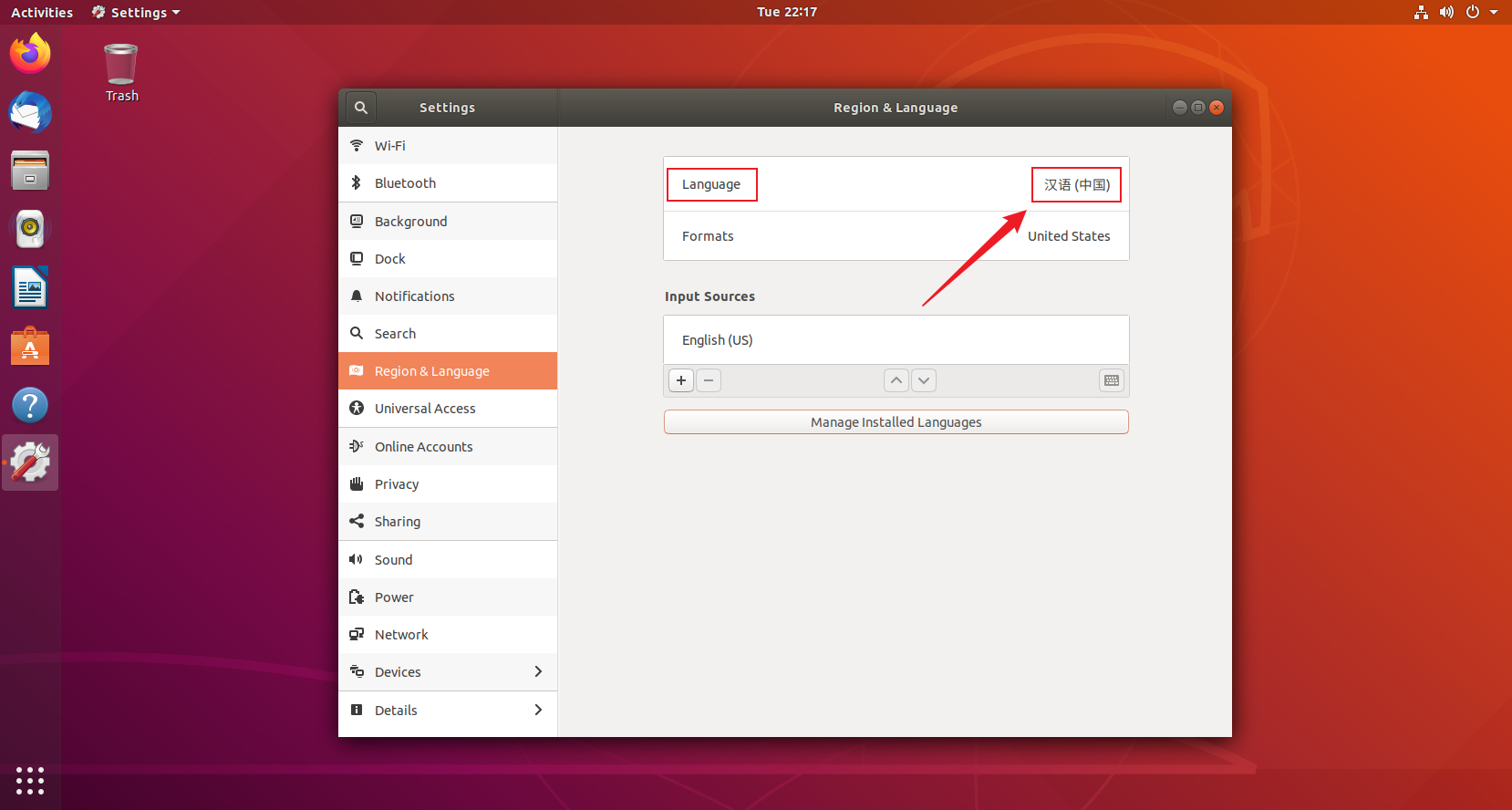
Task: Select Background in settings sidebar
Action: (x=448, y=222)
